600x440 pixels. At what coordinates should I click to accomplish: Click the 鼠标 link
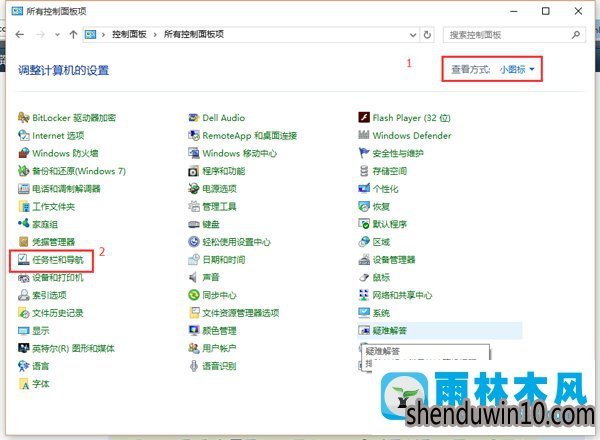381,277
